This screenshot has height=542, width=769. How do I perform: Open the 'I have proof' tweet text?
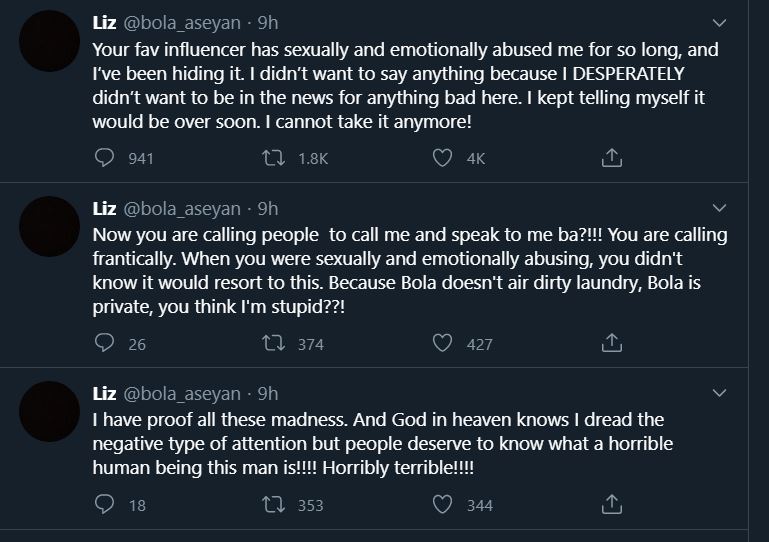[x=383, y=443]
